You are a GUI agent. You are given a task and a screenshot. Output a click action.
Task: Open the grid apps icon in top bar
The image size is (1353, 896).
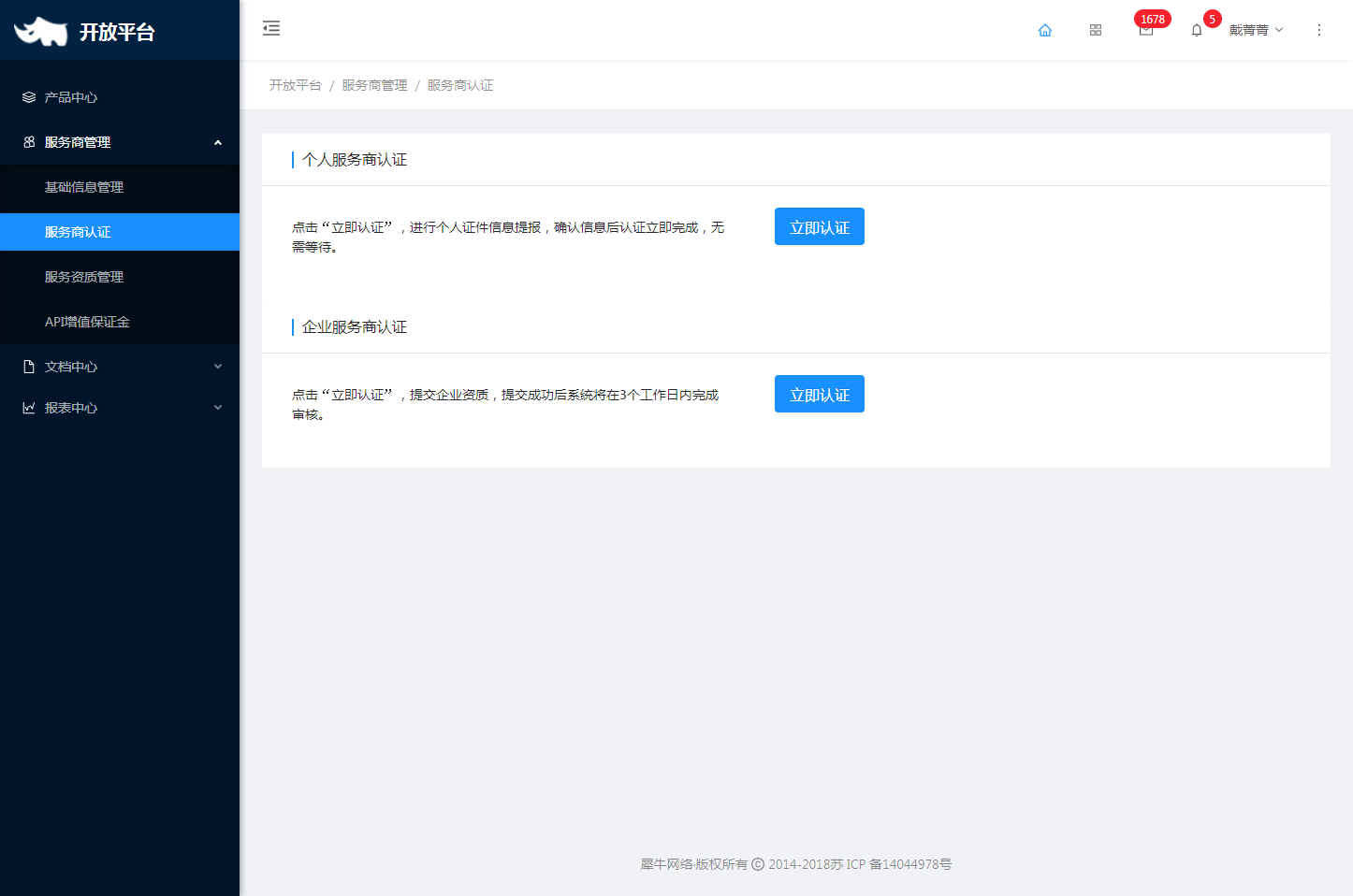coord(1096,30)
